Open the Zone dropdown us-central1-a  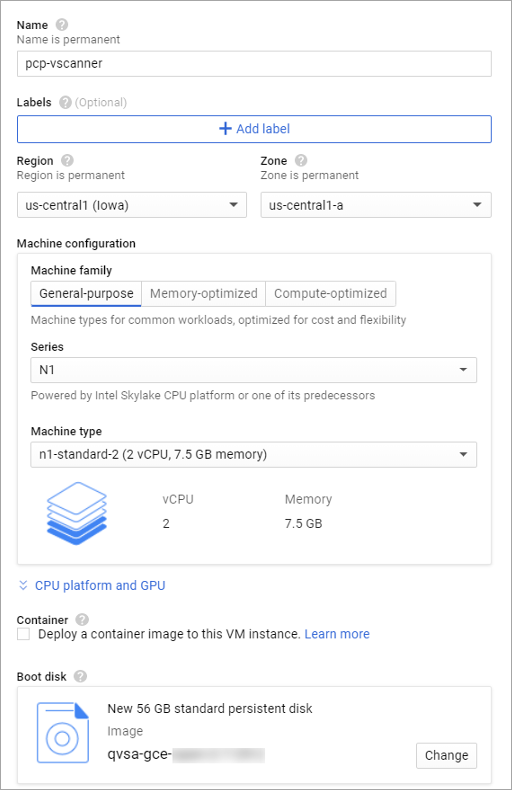pyautogui.click(x=376, y=205)
